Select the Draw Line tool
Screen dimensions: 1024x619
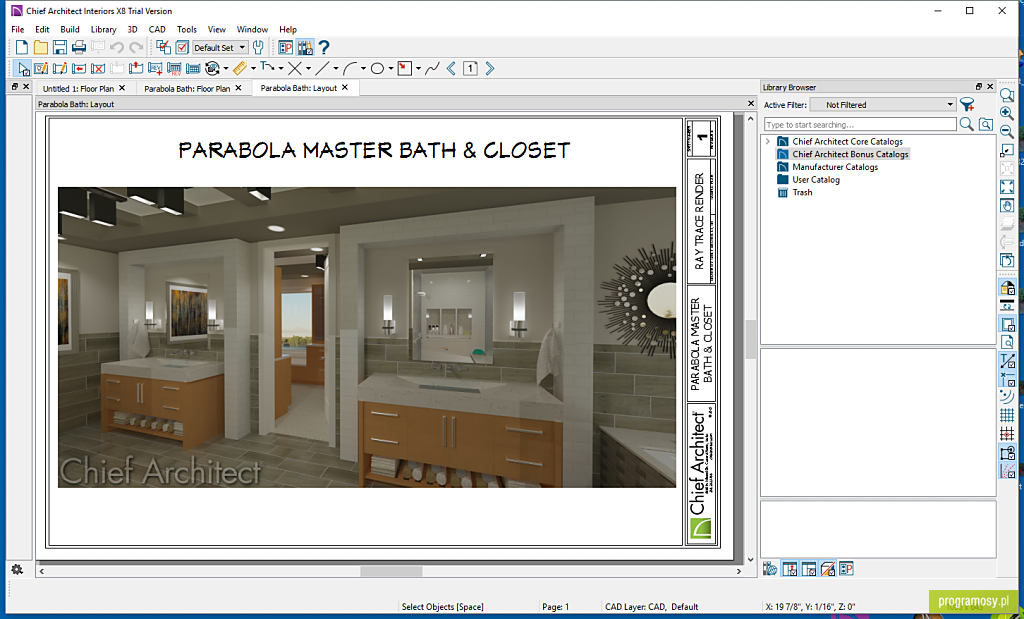coord(322,68)
